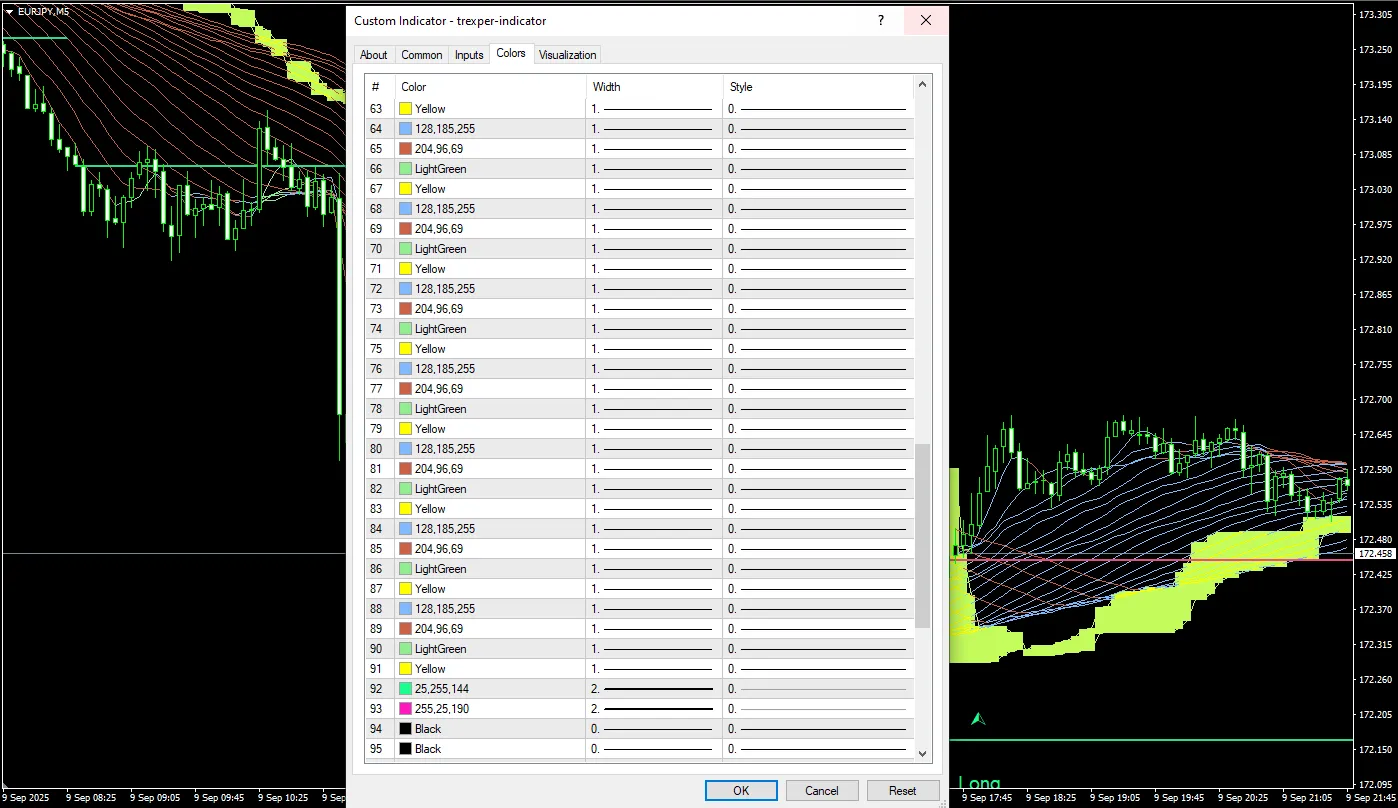
Task: Click the black swatch icon in row 95
Action: coord(406,749)
